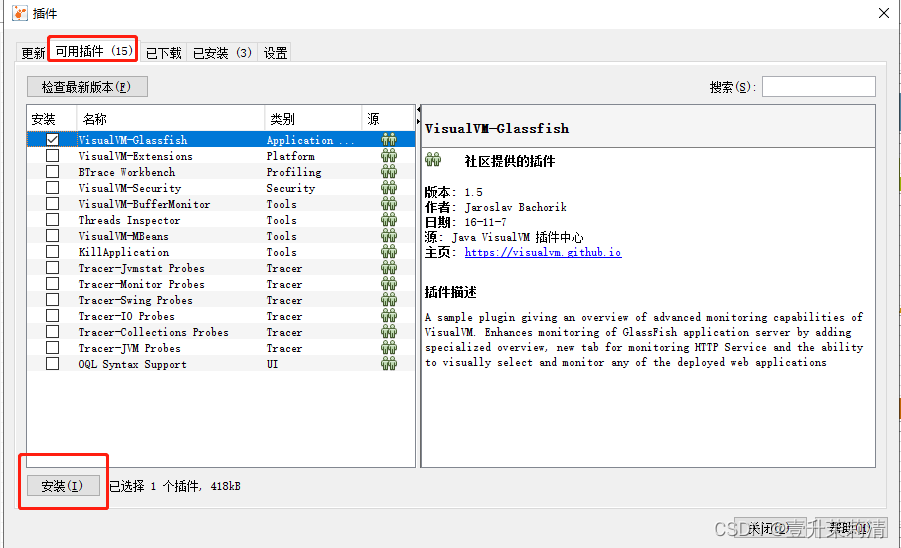Click the source icon for OQL Syntax Support
The width and height of the screenshot is (901, 548).
pos(389,364)
